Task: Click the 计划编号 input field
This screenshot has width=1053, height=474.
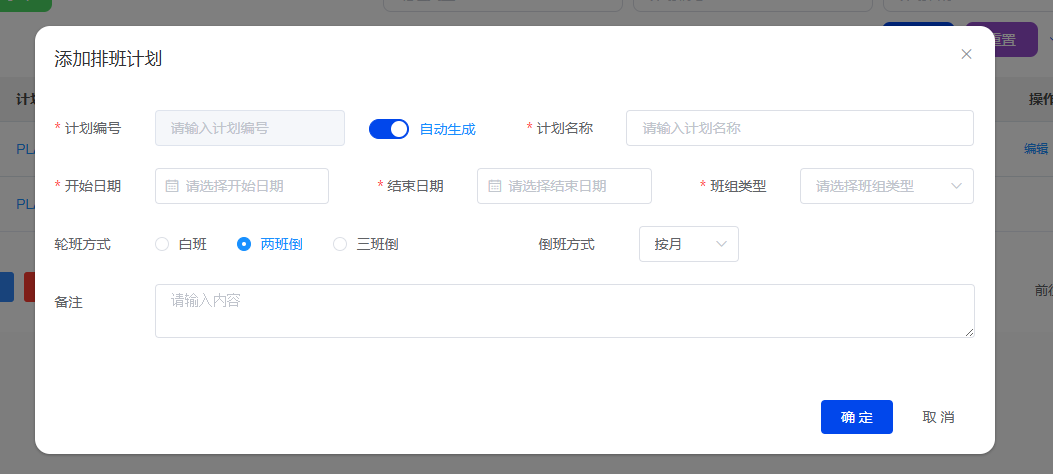Action: [250, 128]
